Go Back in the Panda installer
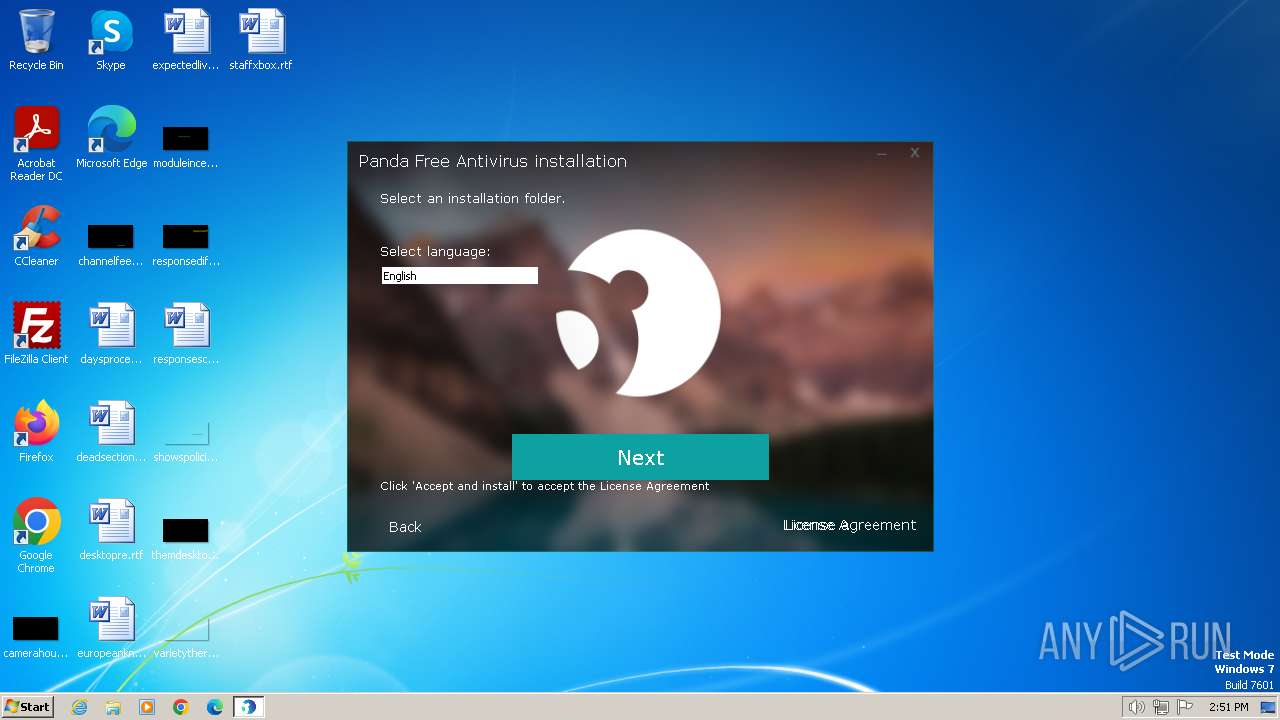 pyautogui.click(x=405, y=527)
